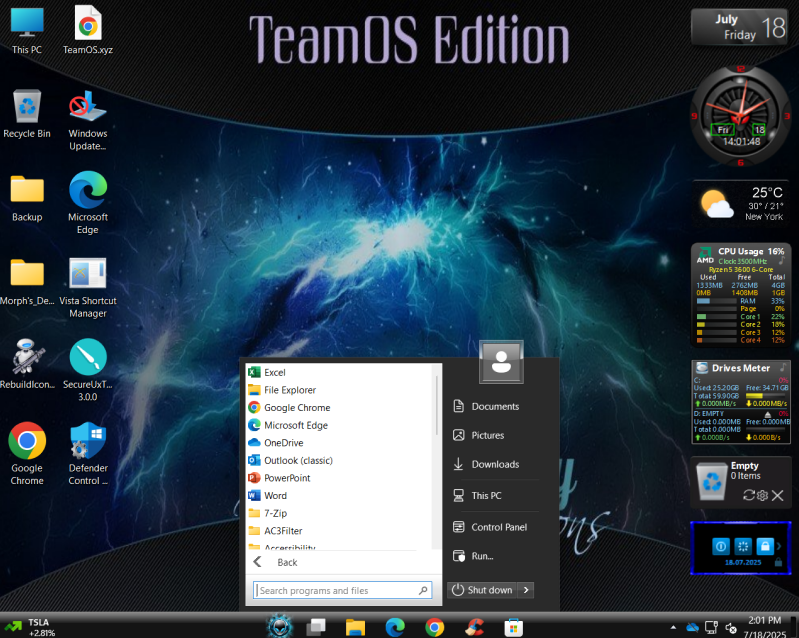Click the OneDrive tray icon
Viewport: 799px width, 638px height.
click(692, 627)
